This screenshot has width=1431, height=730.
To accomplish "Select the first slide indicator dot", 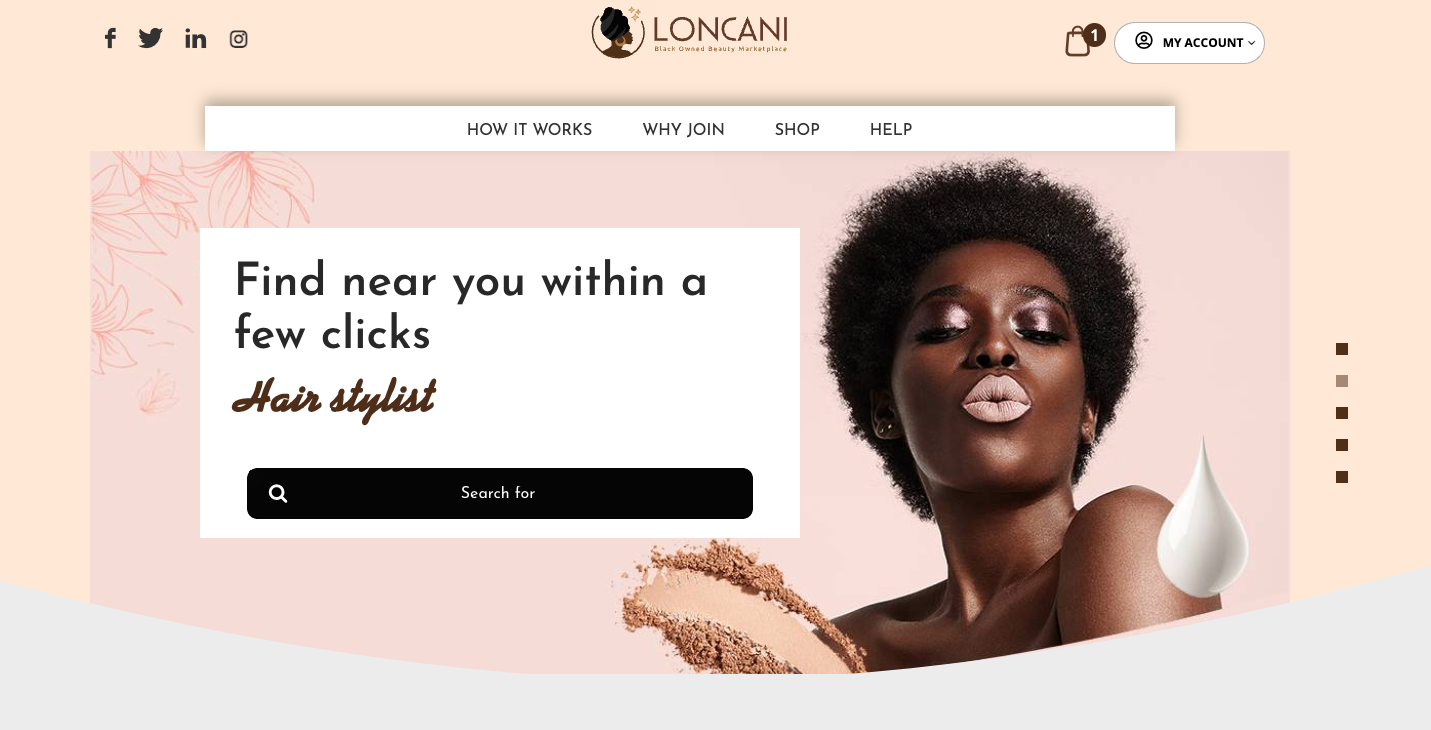I will 1342,349.
